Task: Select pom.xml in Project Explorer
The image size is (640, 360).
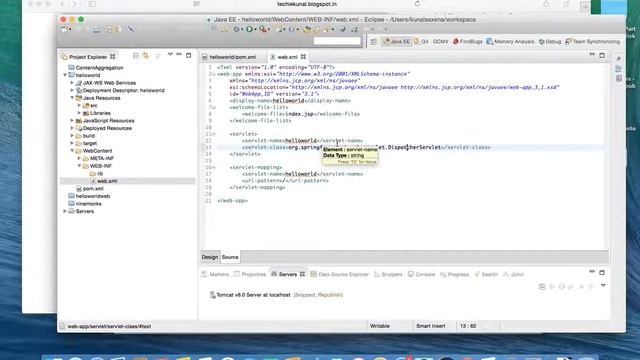Action: click(x=93, y=189)
